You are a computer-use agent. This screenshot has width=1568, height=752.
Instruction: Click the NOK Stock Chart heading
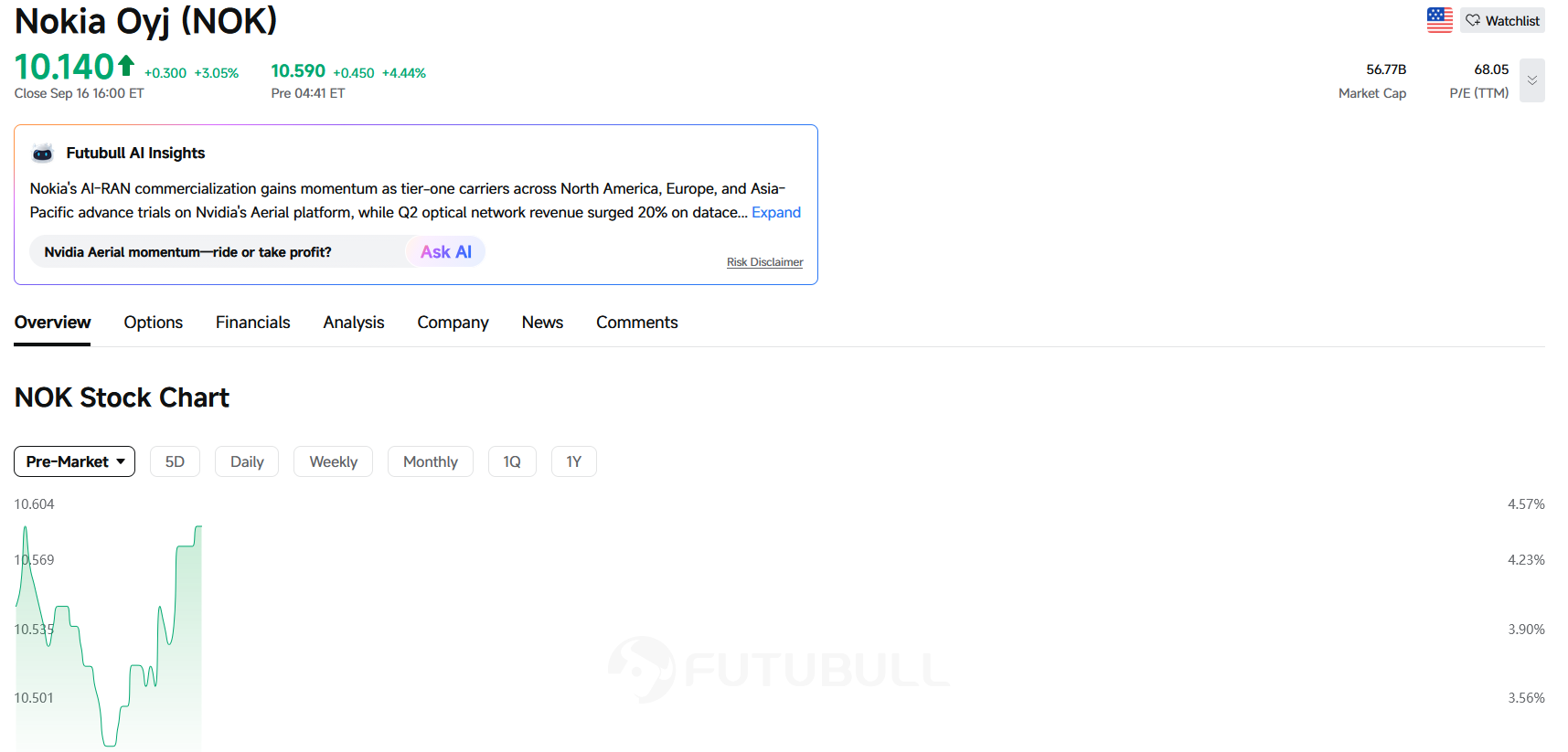coord(122,397)
